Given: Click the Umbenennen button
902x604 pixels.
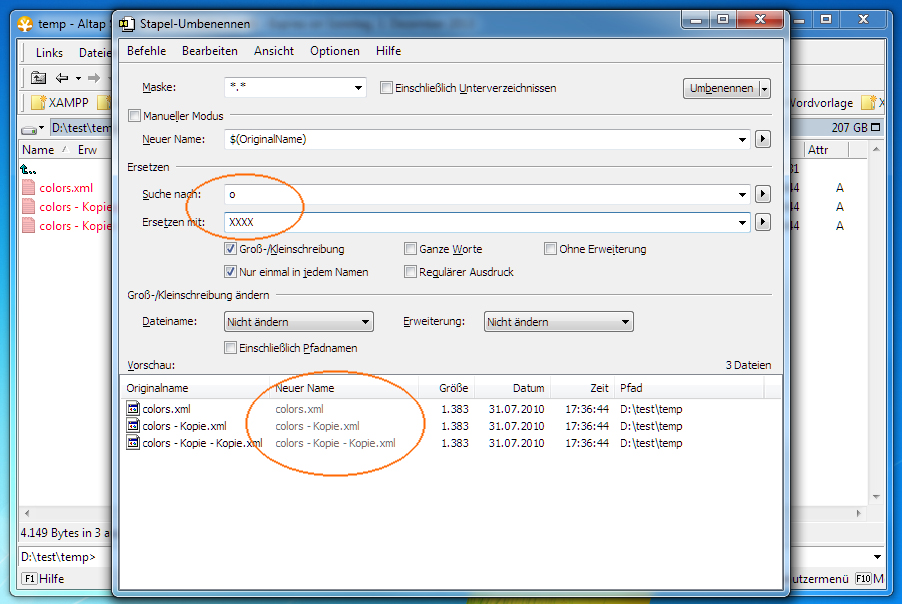Looking at the screenshot, I should 720,88.
